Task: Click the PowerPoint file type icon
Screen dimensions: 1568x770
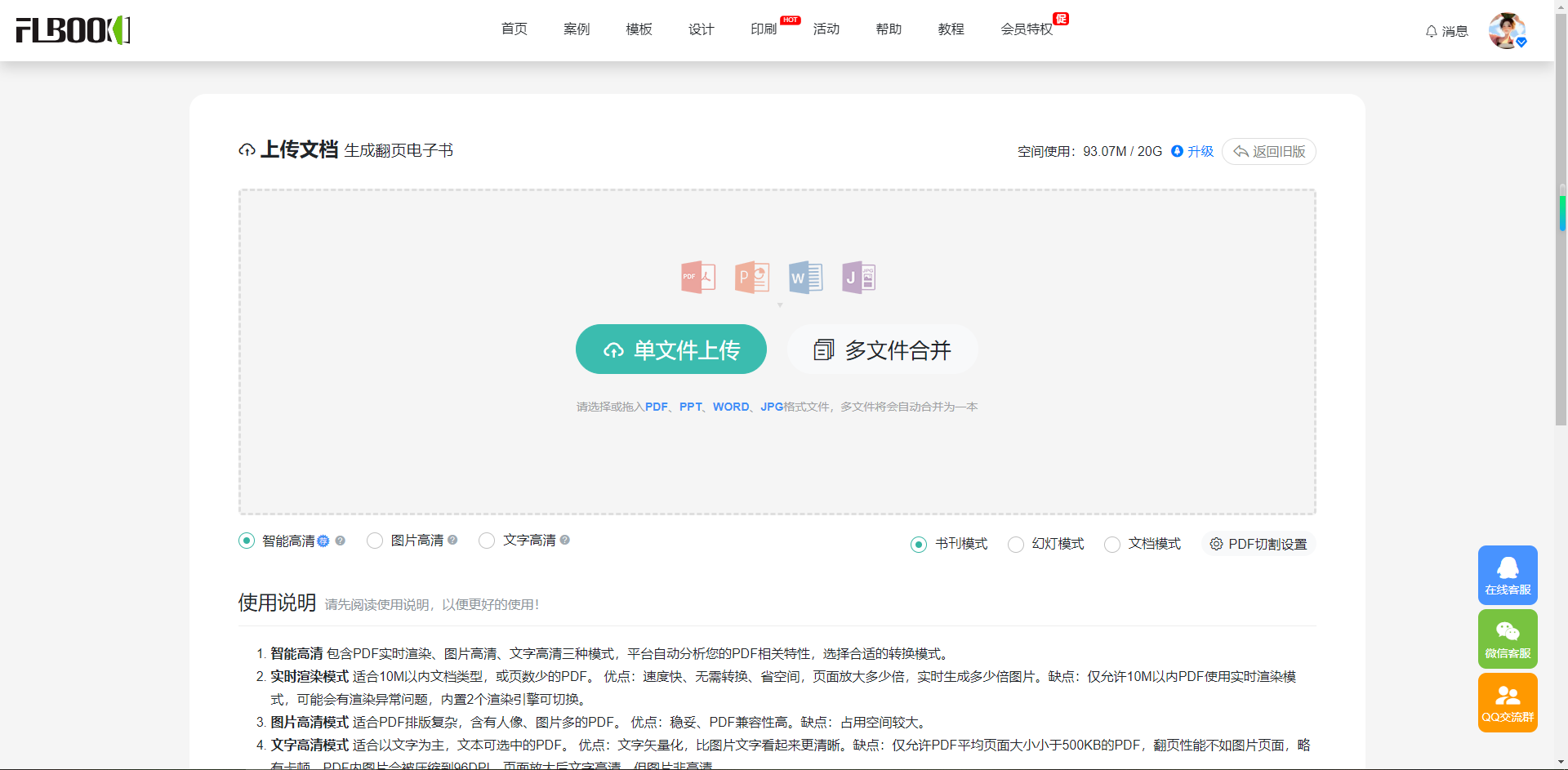Action: 751,278
